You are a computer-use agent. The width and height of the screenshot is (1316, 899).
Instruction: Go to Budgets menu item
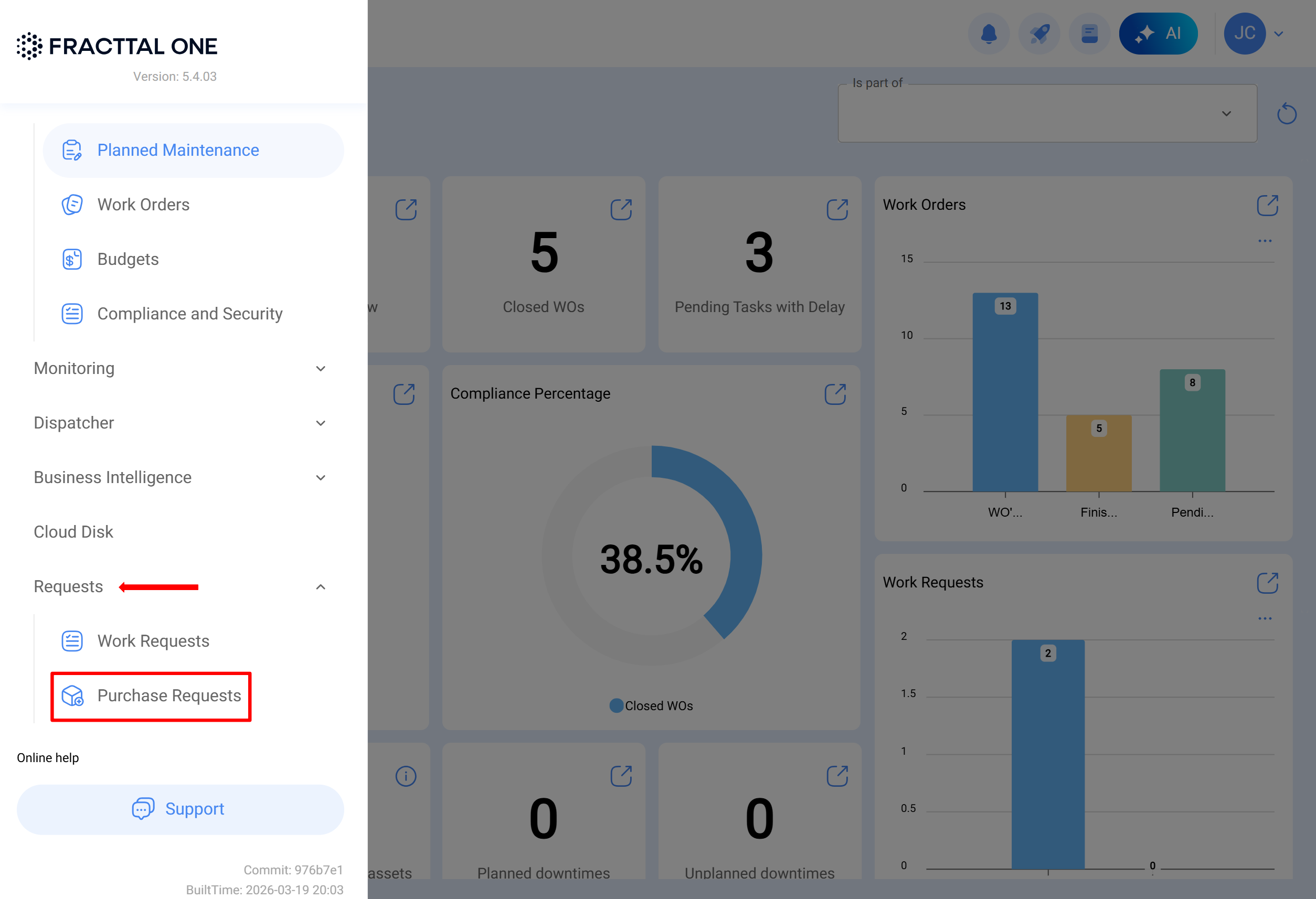[x=128, y=259]
